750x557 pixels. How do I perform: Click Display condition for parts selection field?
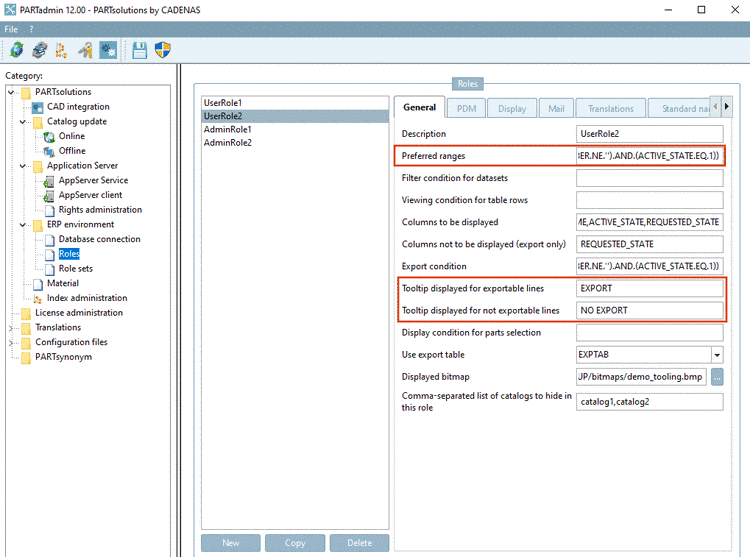click(650, 332)
